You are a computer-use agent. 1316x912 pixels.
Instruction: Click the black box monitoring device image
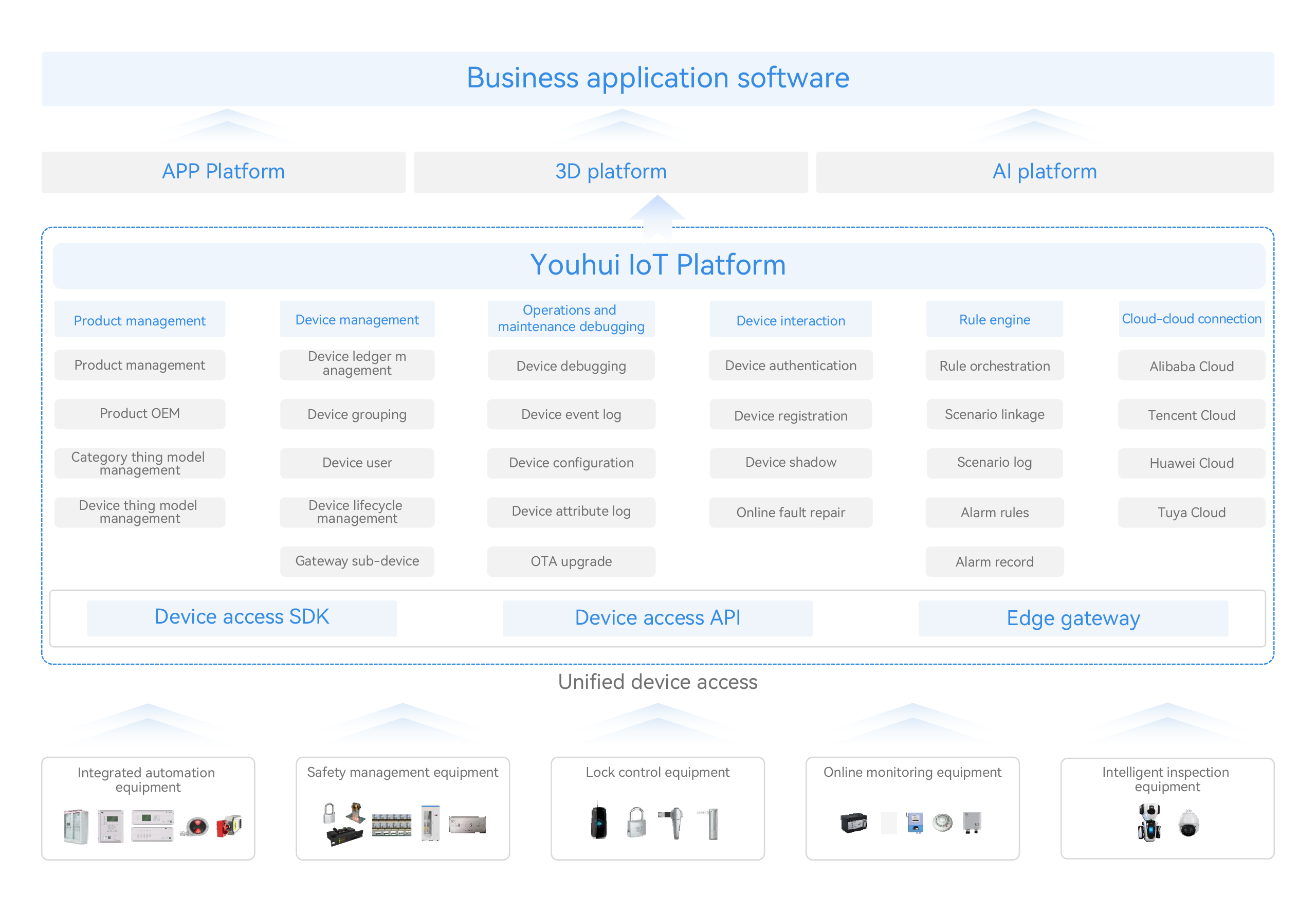(x=854, y=823)
